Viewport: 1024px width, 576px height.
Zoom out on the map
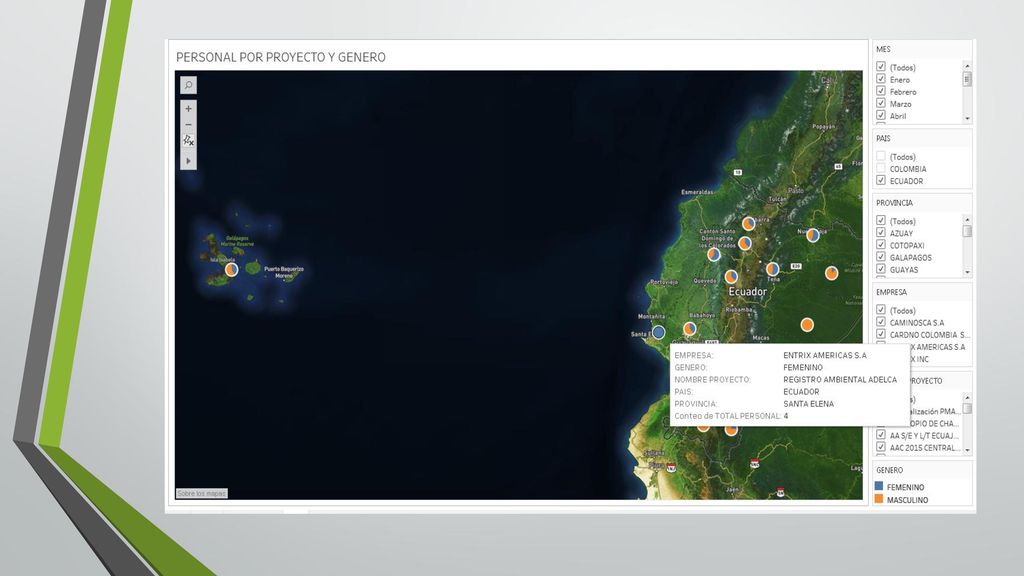coord(188,125)
